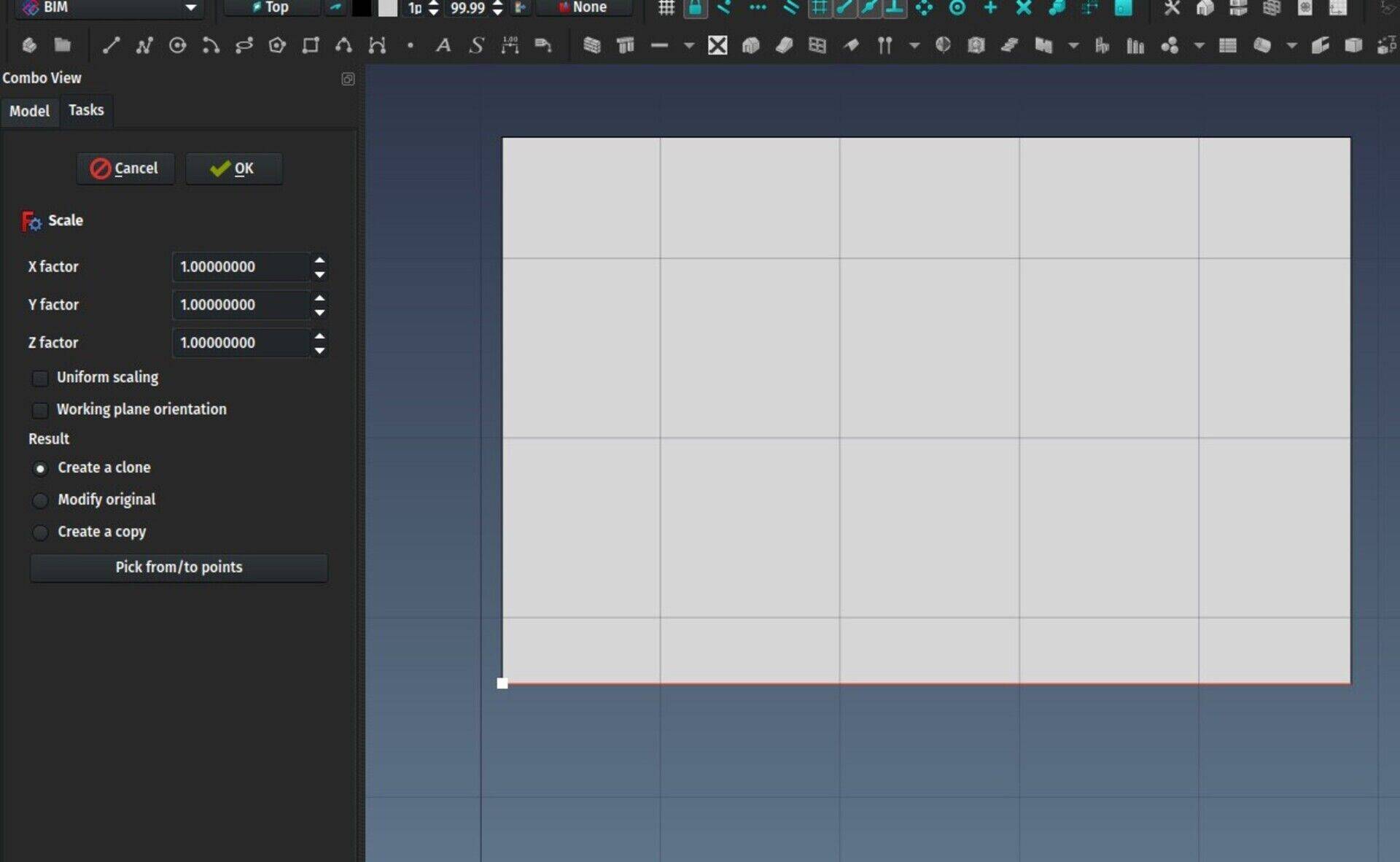The image size is (1400, 862).
Task: Expand dropdown arrow next to three-spheres tool
Action: [1199, 45]
